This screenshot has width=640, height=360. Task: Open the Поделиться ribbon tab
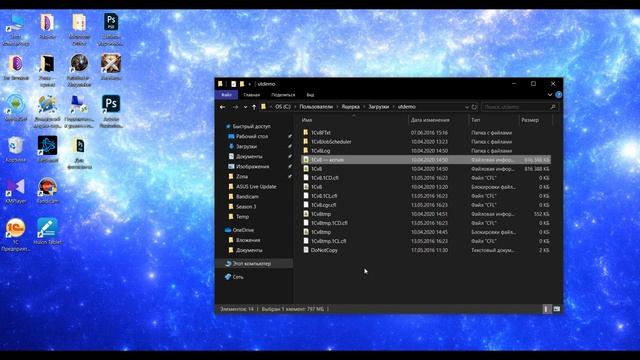283,95
